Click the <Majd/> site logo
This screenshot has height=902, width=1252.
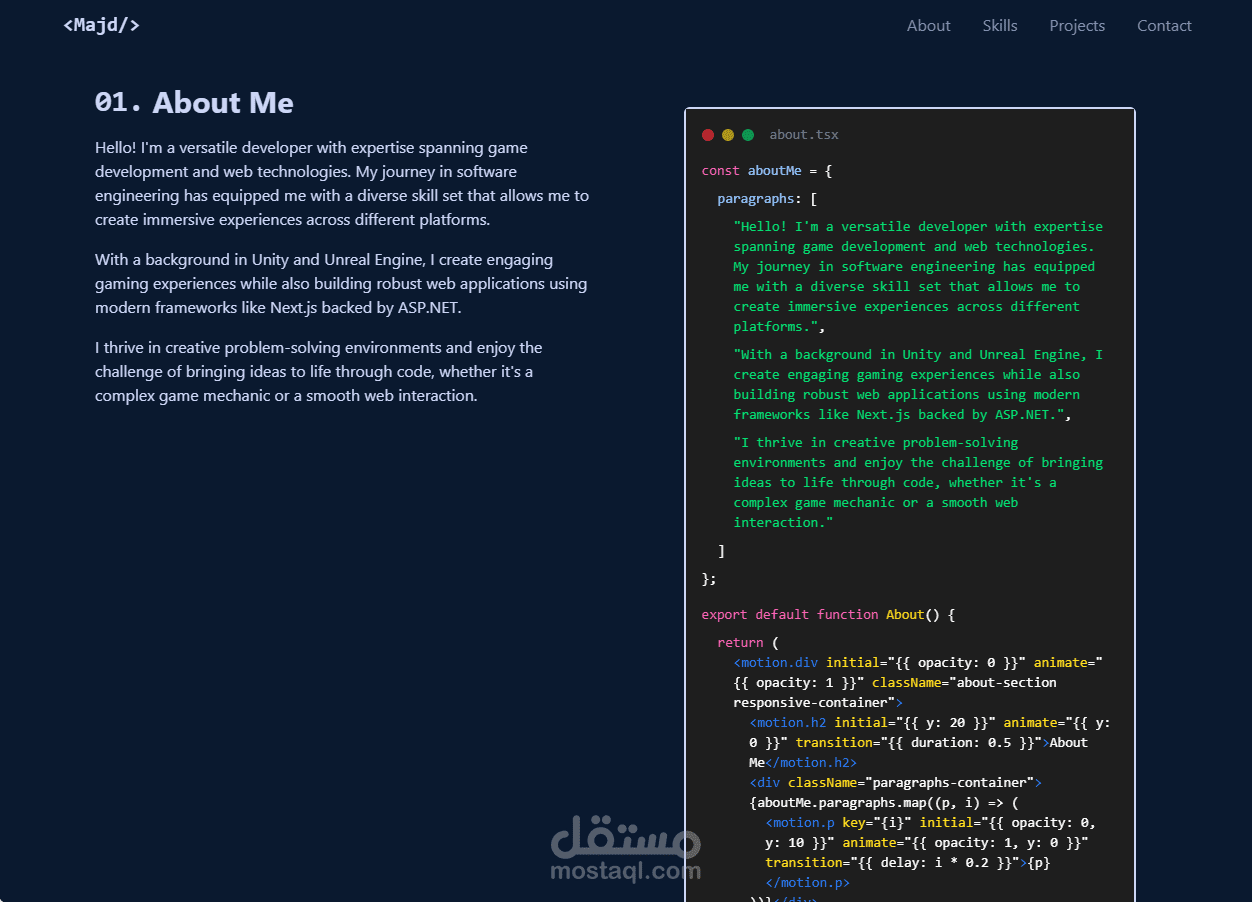pos(101,25)
